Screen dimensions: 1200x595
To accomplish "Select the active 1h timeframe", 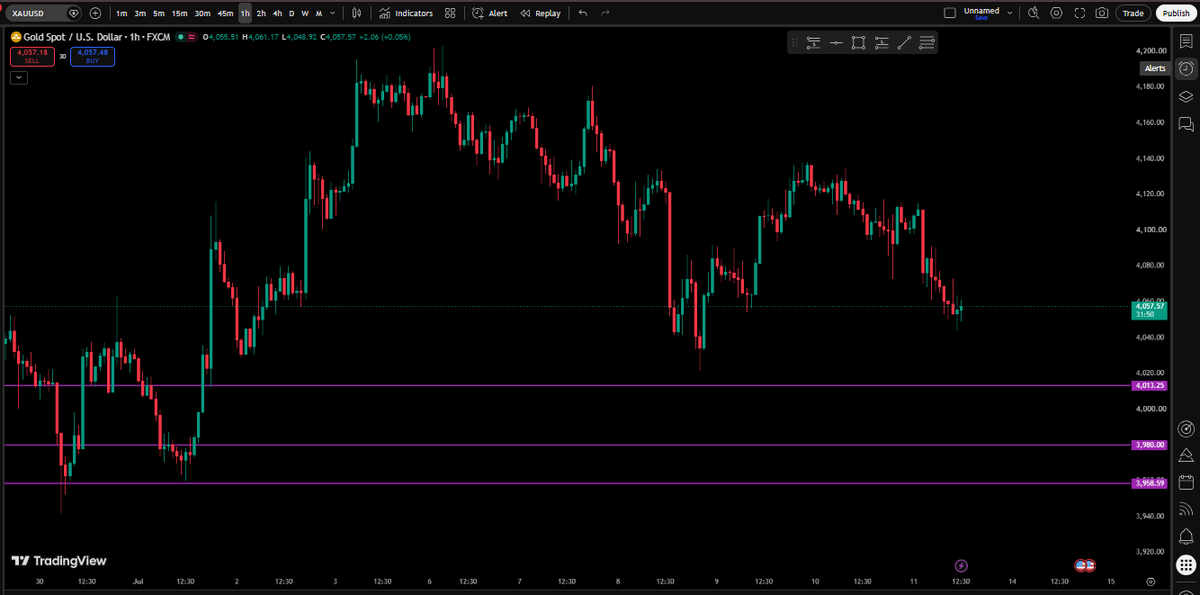I will coord(245,13).
